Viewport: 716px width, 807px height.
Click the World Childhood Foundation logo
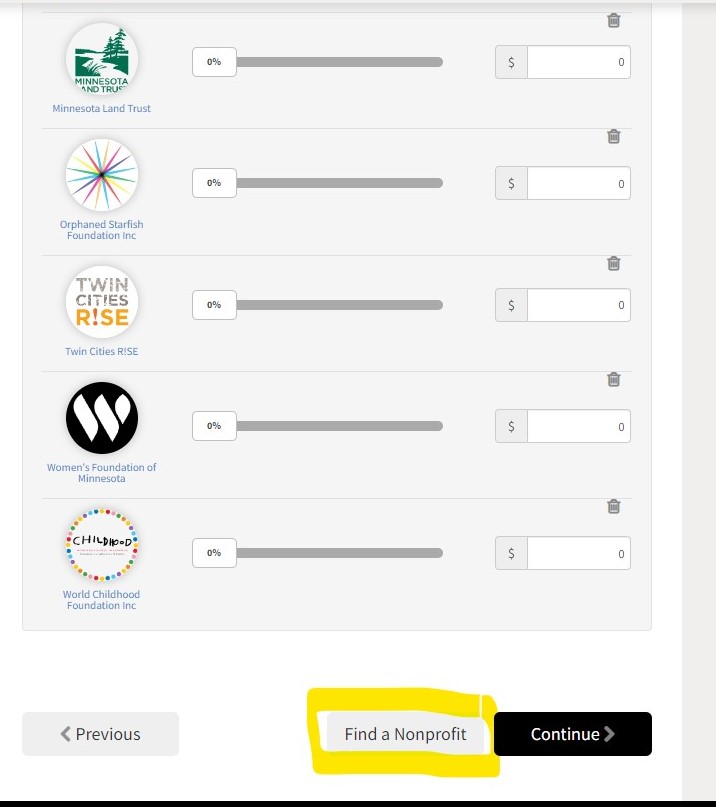tap(102, 545)
